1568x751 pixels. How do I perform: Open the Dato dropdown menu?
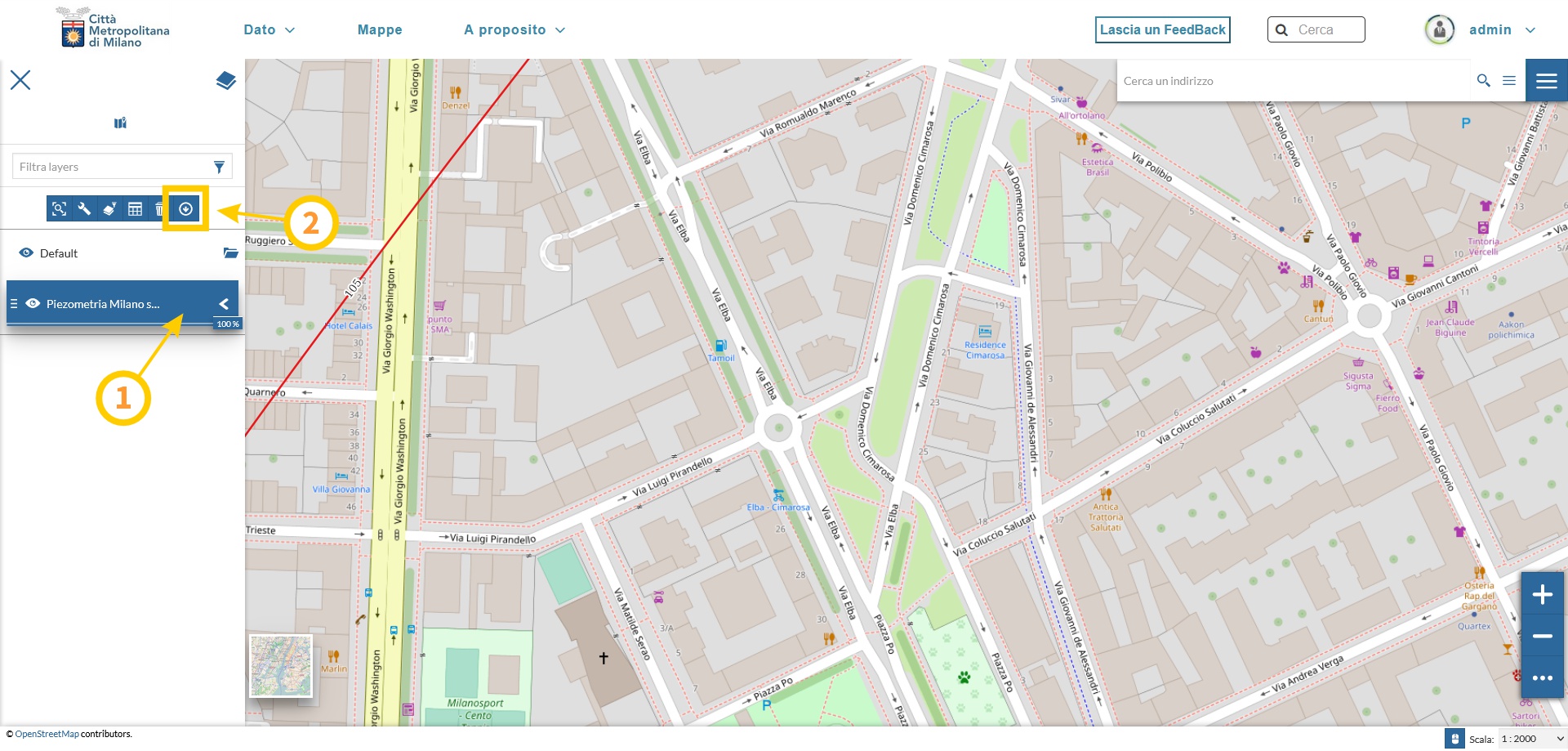click(x=269, y=30)
